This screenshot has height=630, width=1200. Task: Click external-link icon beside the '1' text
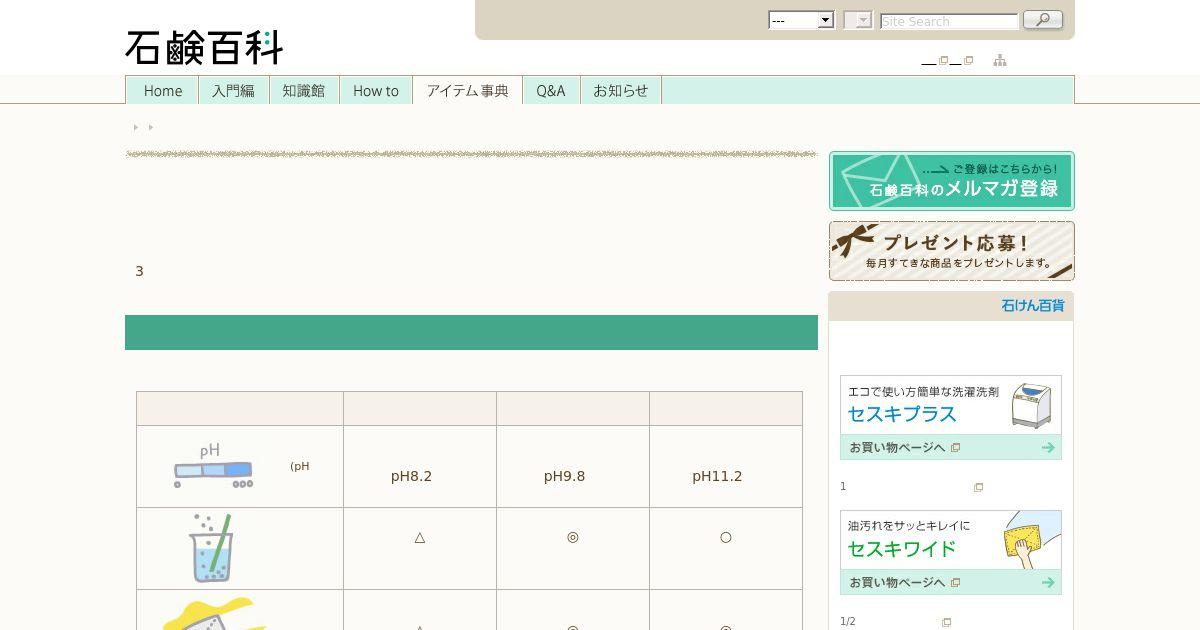(978, 488)
